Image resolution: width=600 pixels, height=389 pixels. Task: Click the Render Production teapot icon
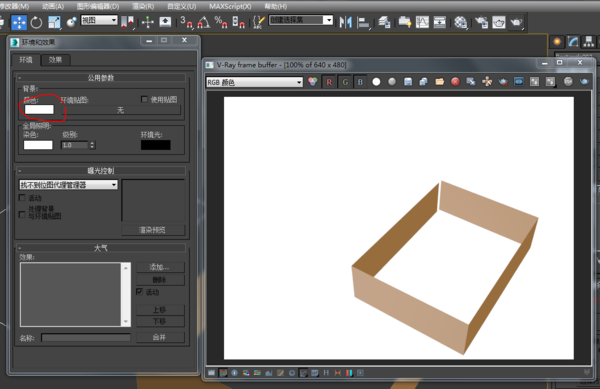516,22
